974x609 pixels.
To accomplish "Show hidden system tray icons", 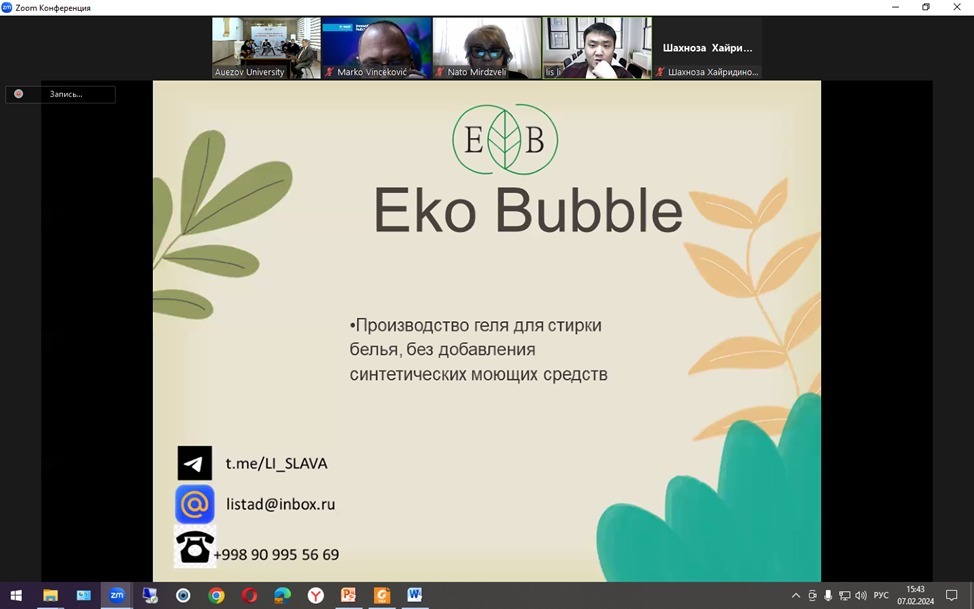I will 796,595.
